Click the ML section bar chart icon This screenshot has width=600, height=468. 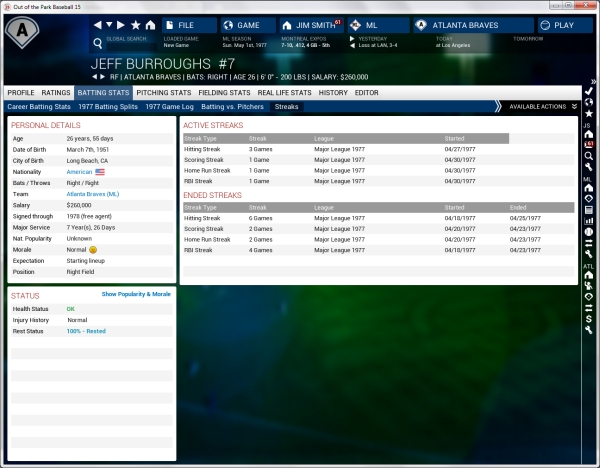pos(589,221)
